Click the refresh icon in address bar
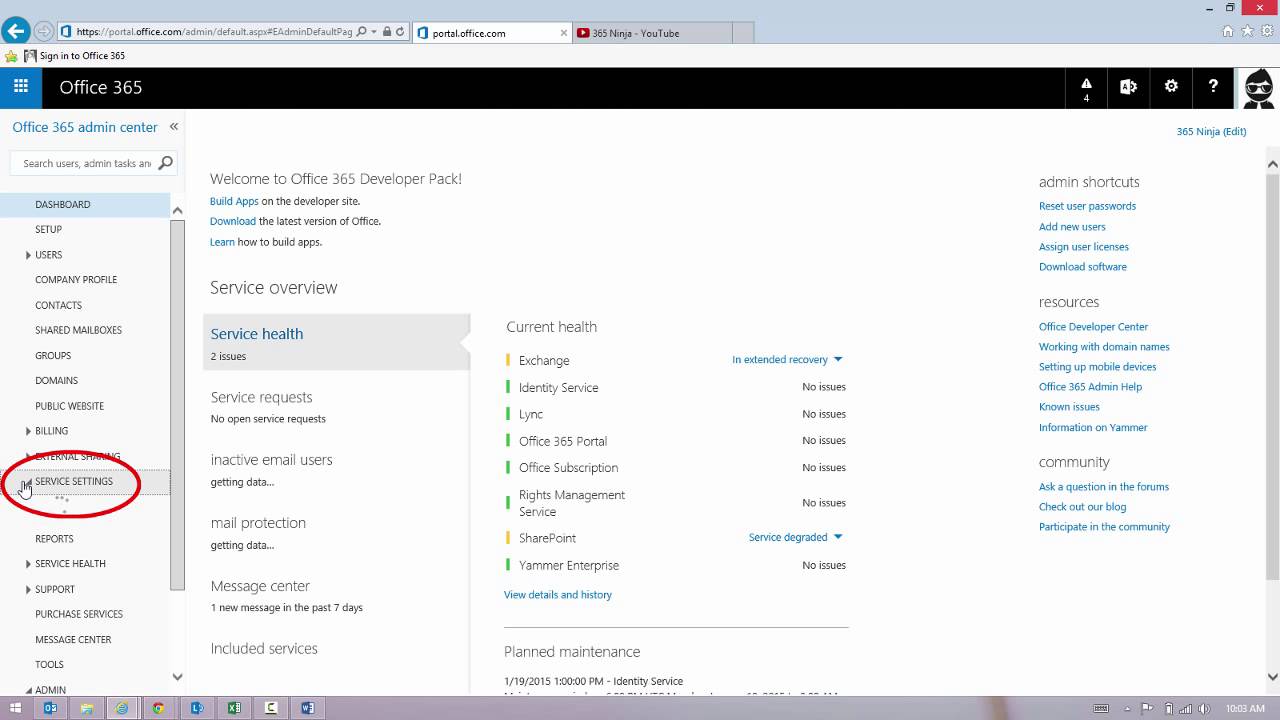Viewport: 1280px width, 720px height. click(400, 32)
